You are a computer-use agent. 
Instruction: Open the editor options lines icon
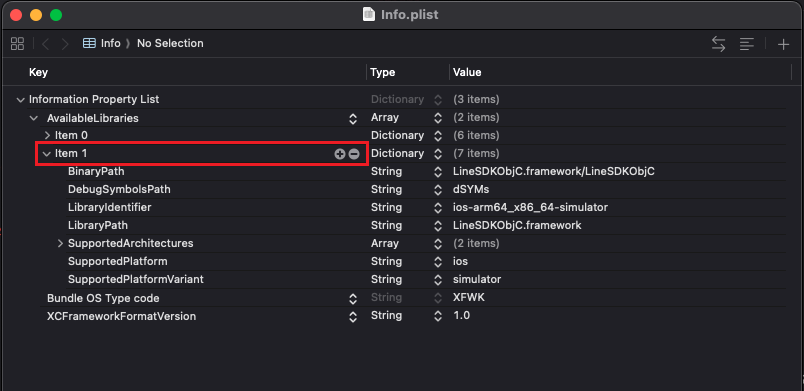(x=747, y=44)
